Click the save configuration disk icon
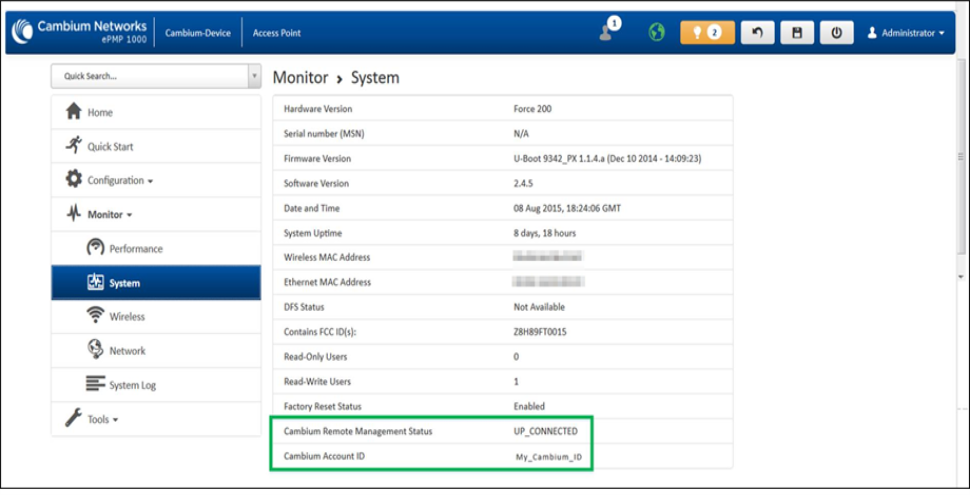The image size is (970, 495). point(796,32)
